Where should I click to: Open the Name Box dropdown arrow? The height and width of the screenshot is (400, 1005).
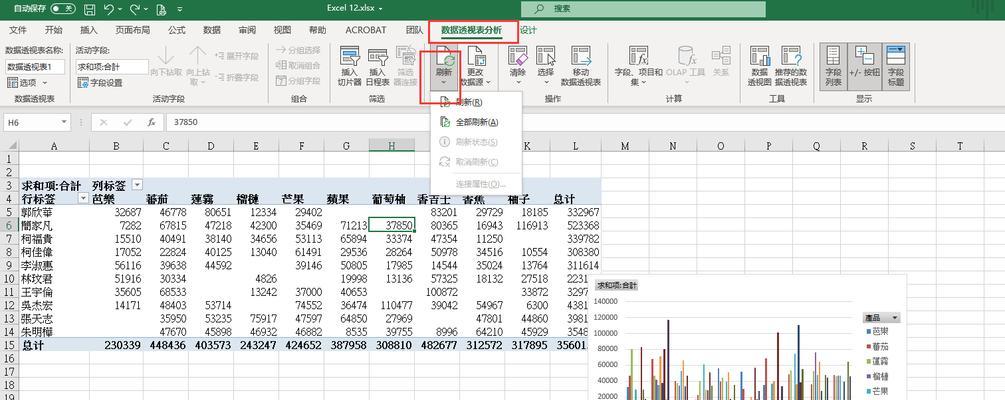pyautogui.click(x=64, y=122)
